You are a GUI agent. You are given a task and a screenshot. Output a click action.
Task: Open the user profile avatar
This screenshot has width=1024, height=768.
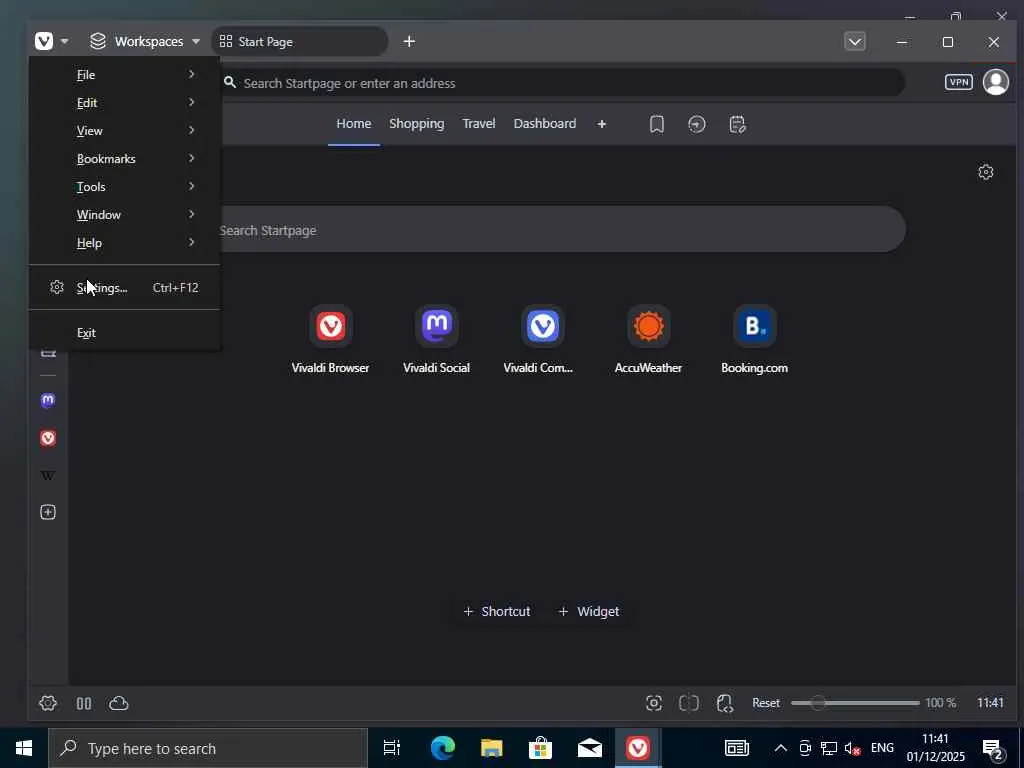pyautogui.click(x=996, y=82)
